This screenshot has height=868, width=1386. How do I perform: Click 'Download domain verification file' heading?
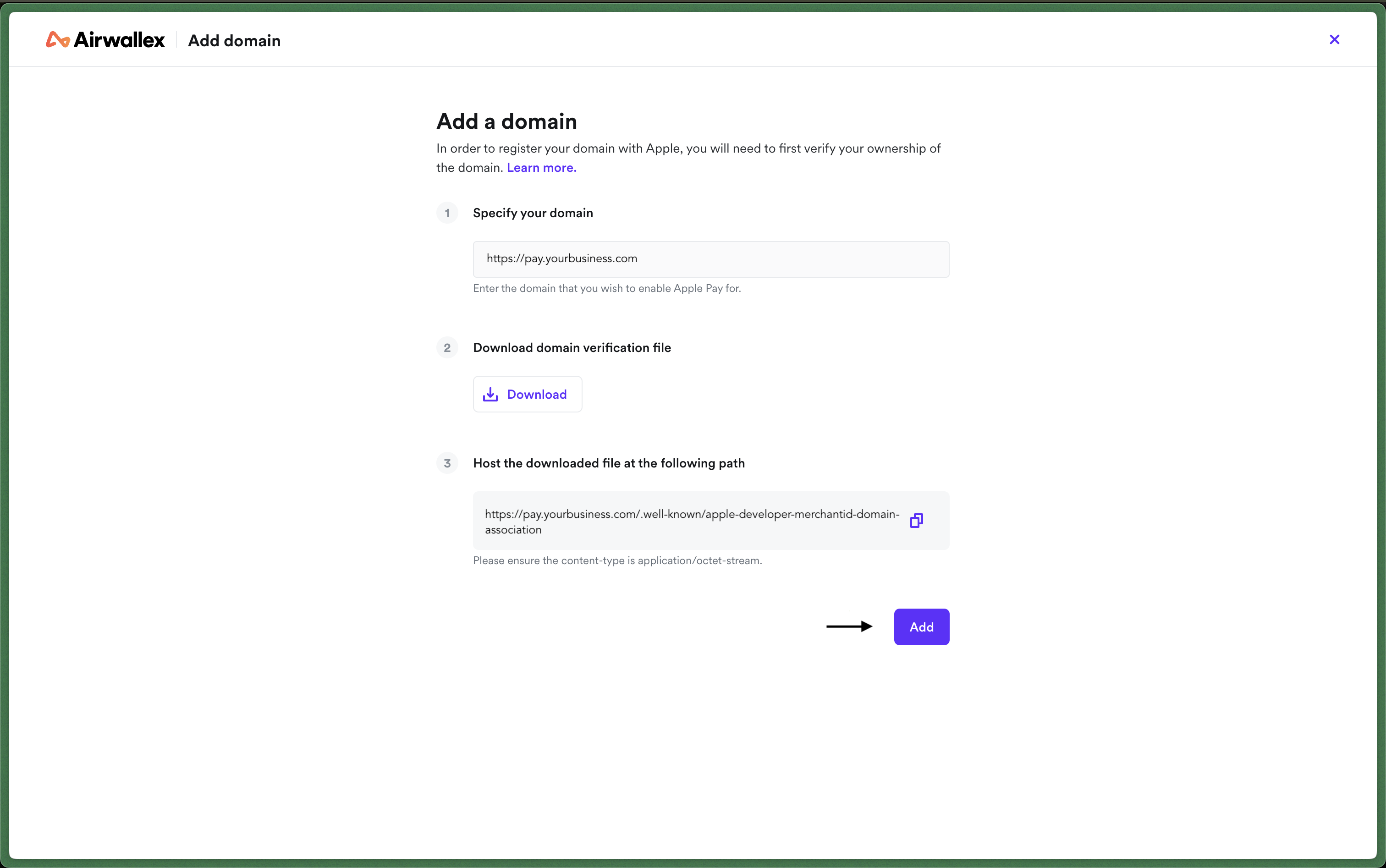click(572, 348)
